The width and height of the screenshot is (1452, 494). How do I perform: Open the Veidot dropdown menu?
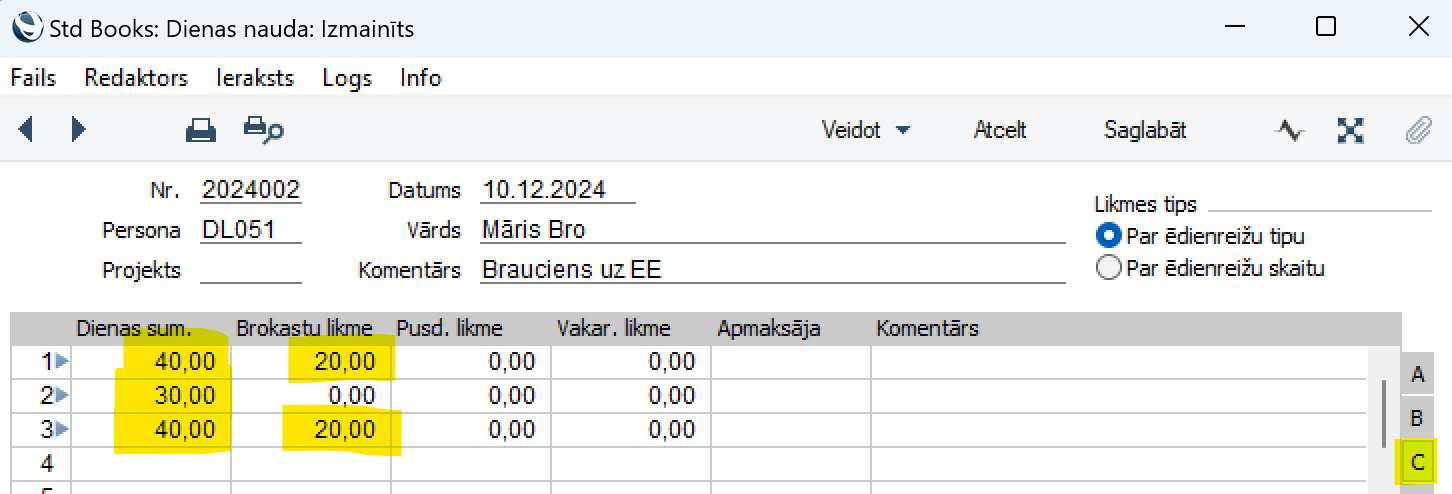pos(866,130)
